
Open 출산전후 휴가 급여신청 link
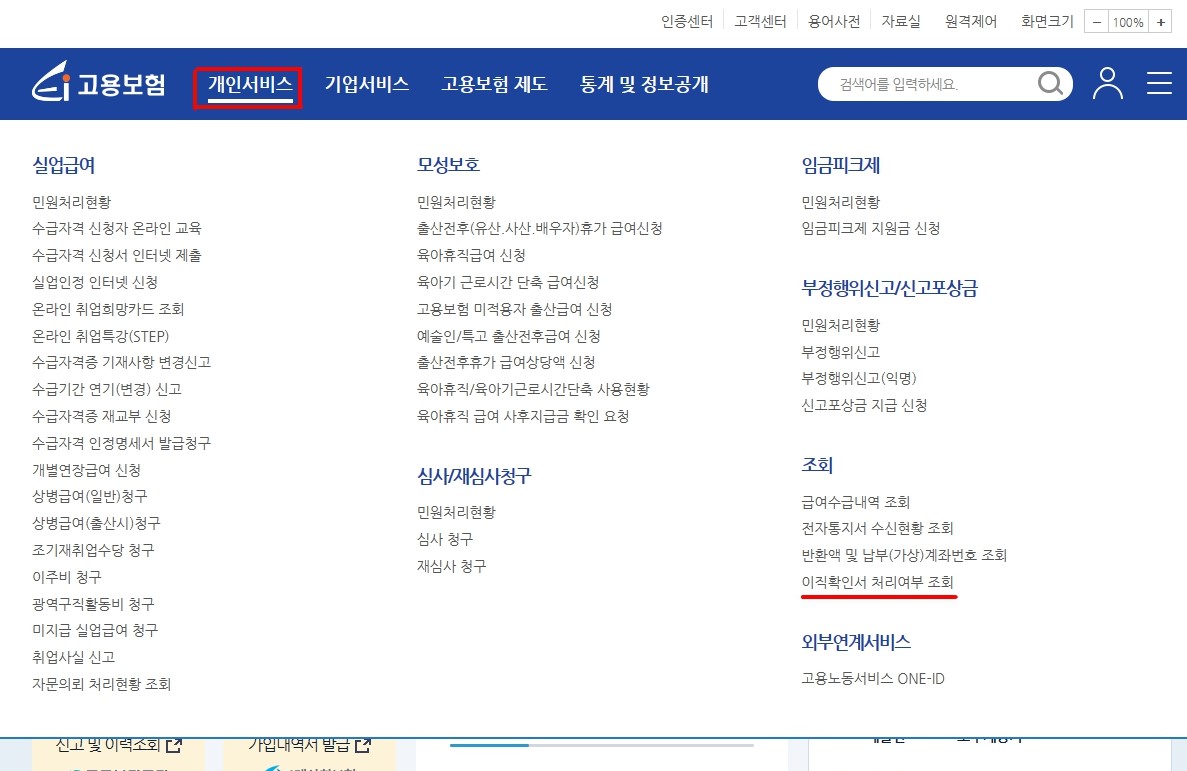pyautogui.click(x=540, y=229)
